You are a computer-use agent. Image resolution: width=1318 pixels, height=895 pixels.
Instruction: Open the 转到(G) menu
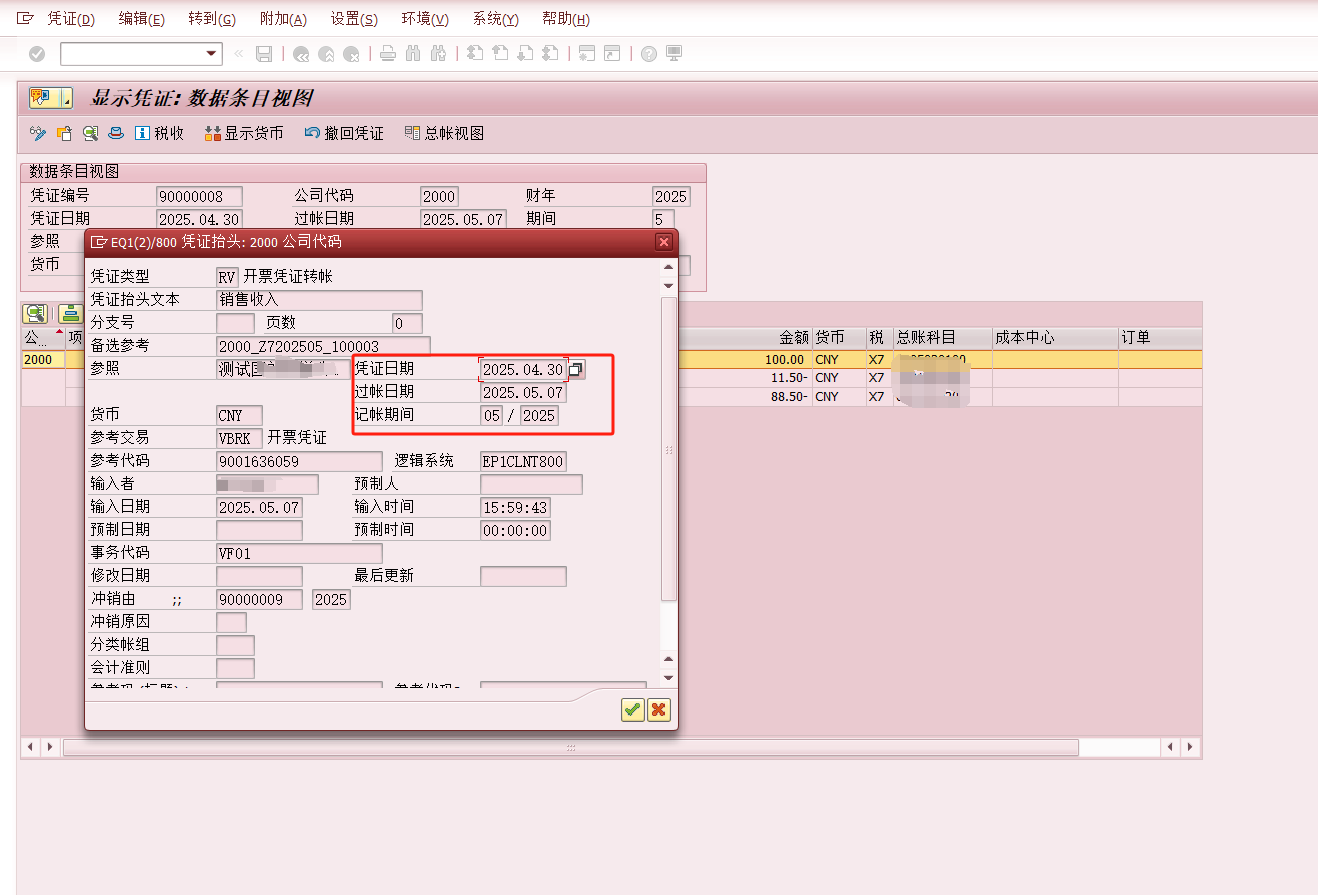212,19
